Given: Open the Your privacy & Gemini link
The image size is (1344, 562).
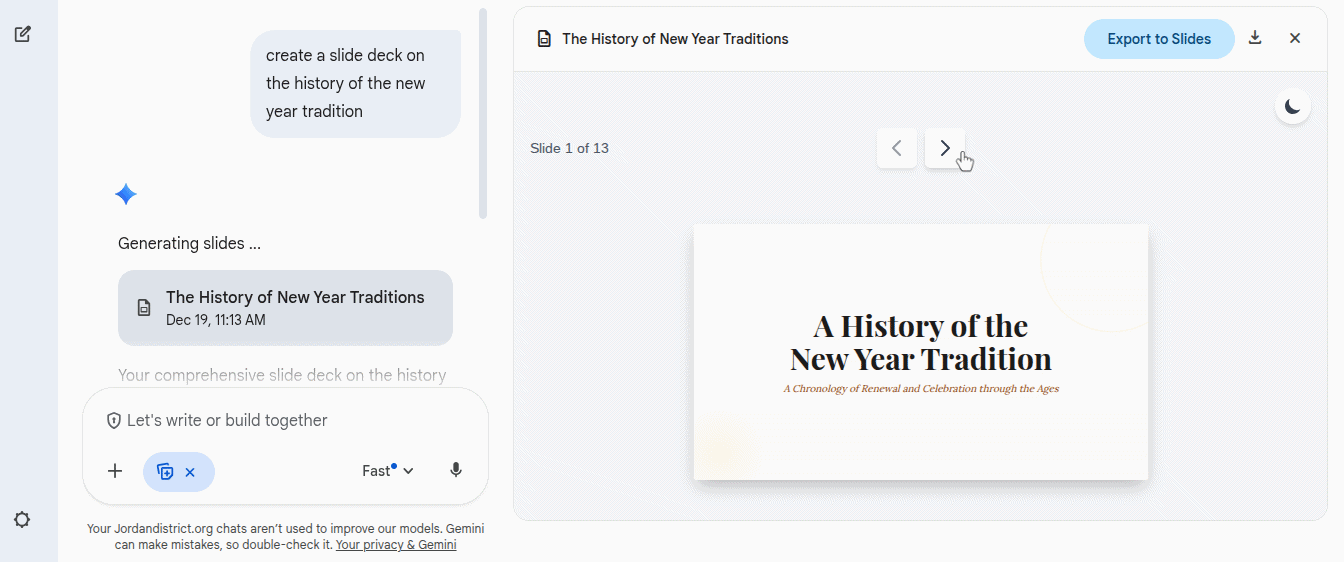Looking at the screenshot, I should coord(396,545).
